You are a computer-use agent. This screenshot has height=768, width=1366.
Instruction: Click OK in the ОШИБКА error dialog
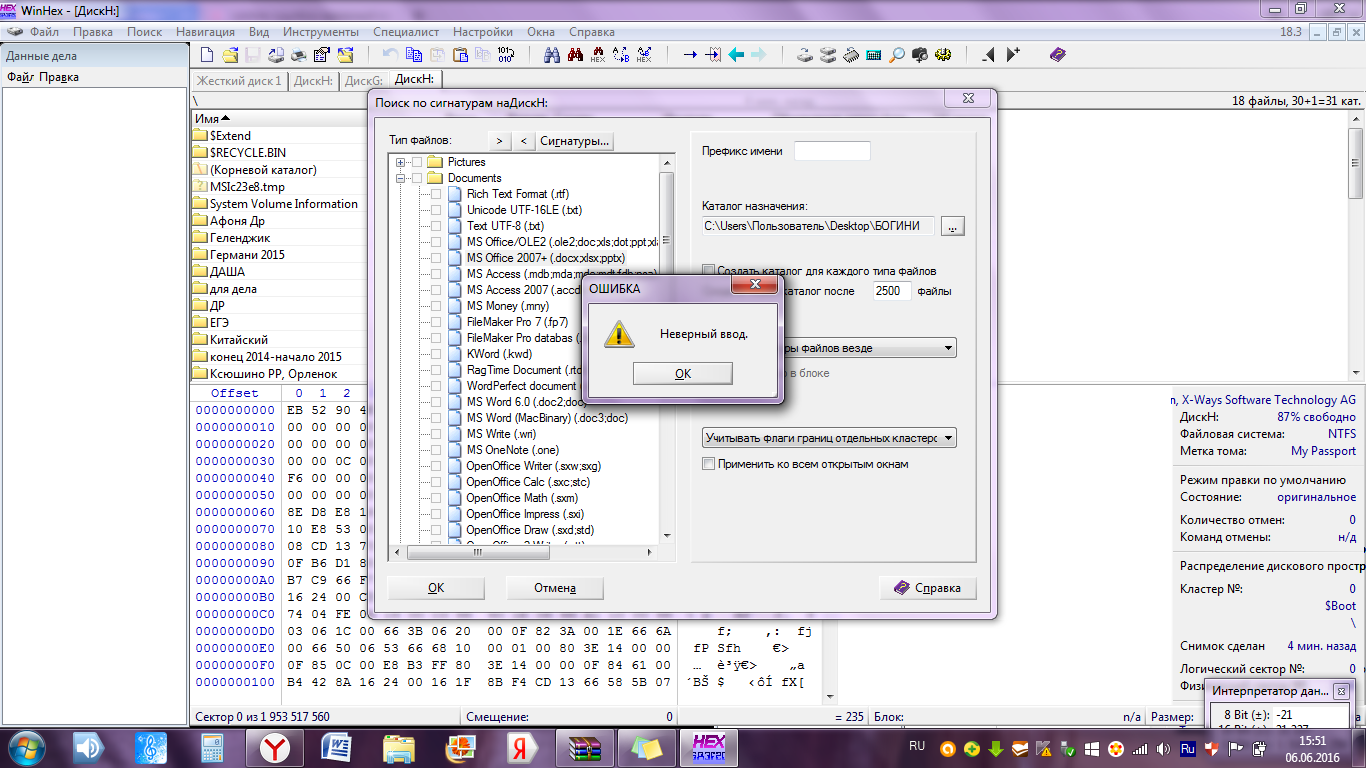[x=683, y=373]
